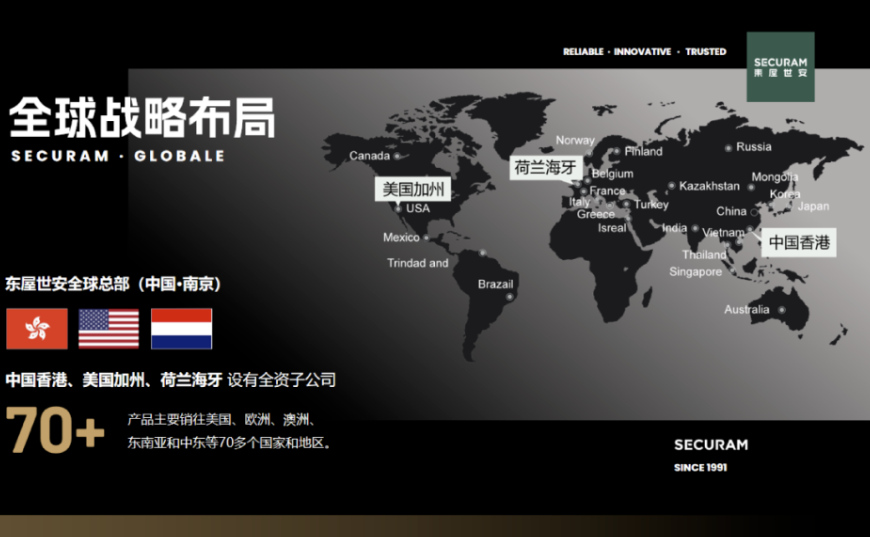The image size is (870, 537).
Task: Click the 全球战略布局 title
Action: [x=142, y=117]
